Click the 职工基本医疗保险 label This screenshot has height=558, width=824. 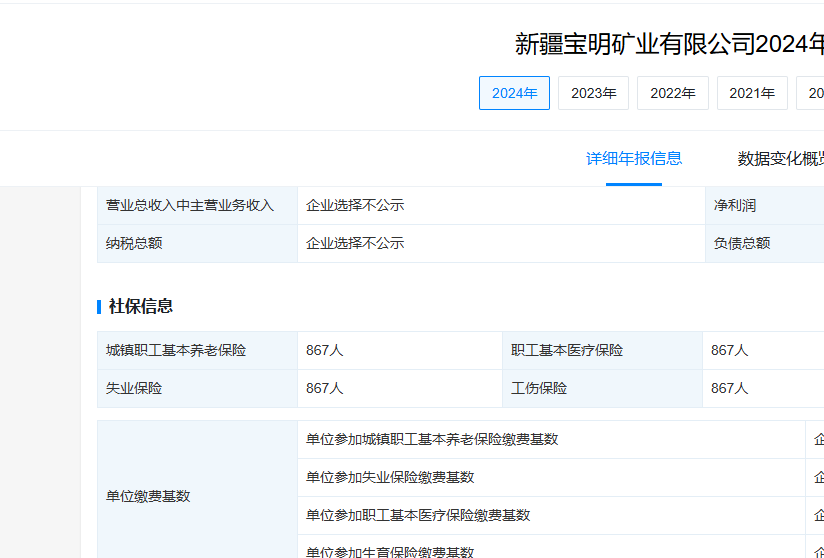click(566, 350)
